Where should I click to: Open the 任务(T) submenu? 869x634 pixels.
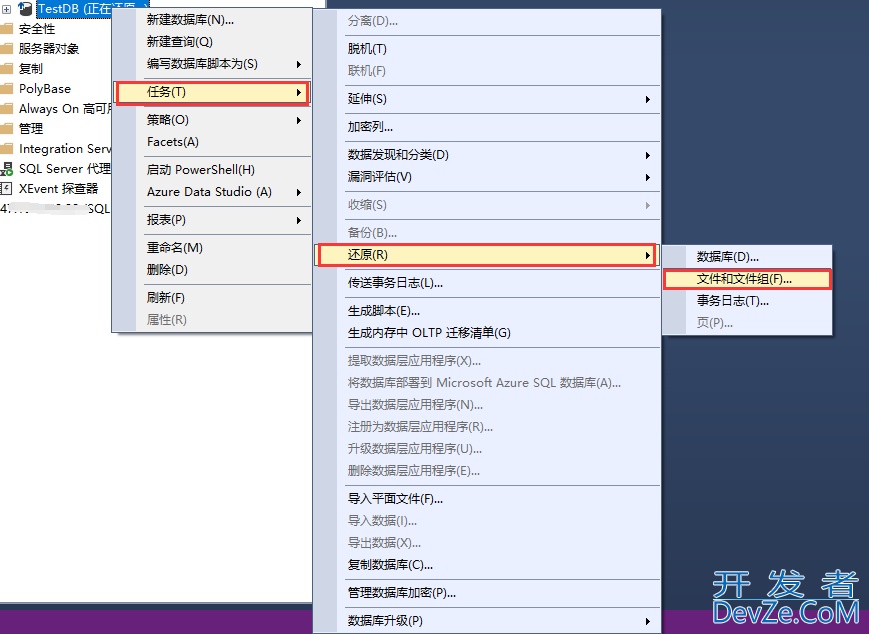pos(212,92)
